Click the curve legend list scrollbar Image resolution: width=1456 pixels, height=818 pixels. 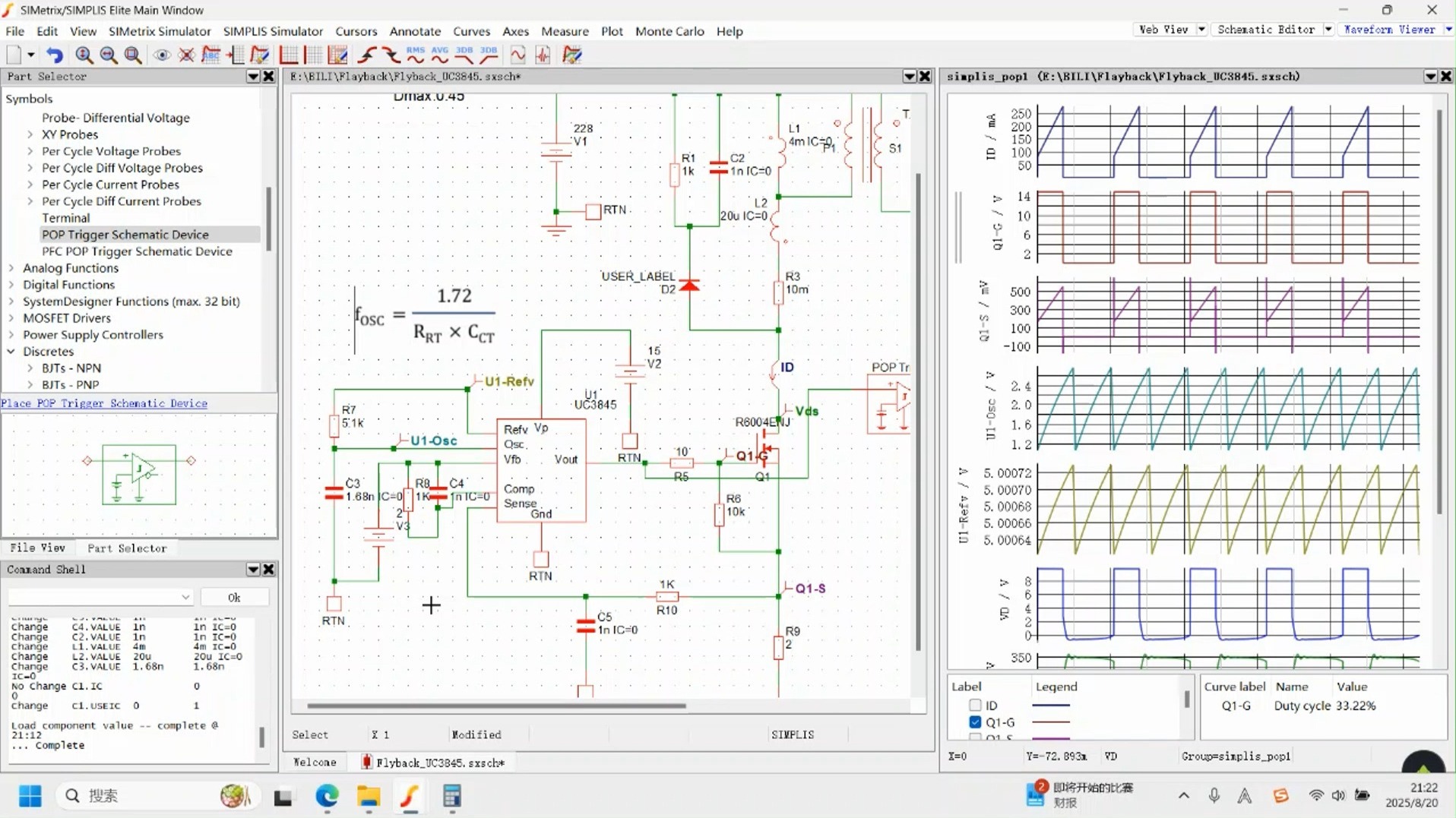coord(1187,699)
